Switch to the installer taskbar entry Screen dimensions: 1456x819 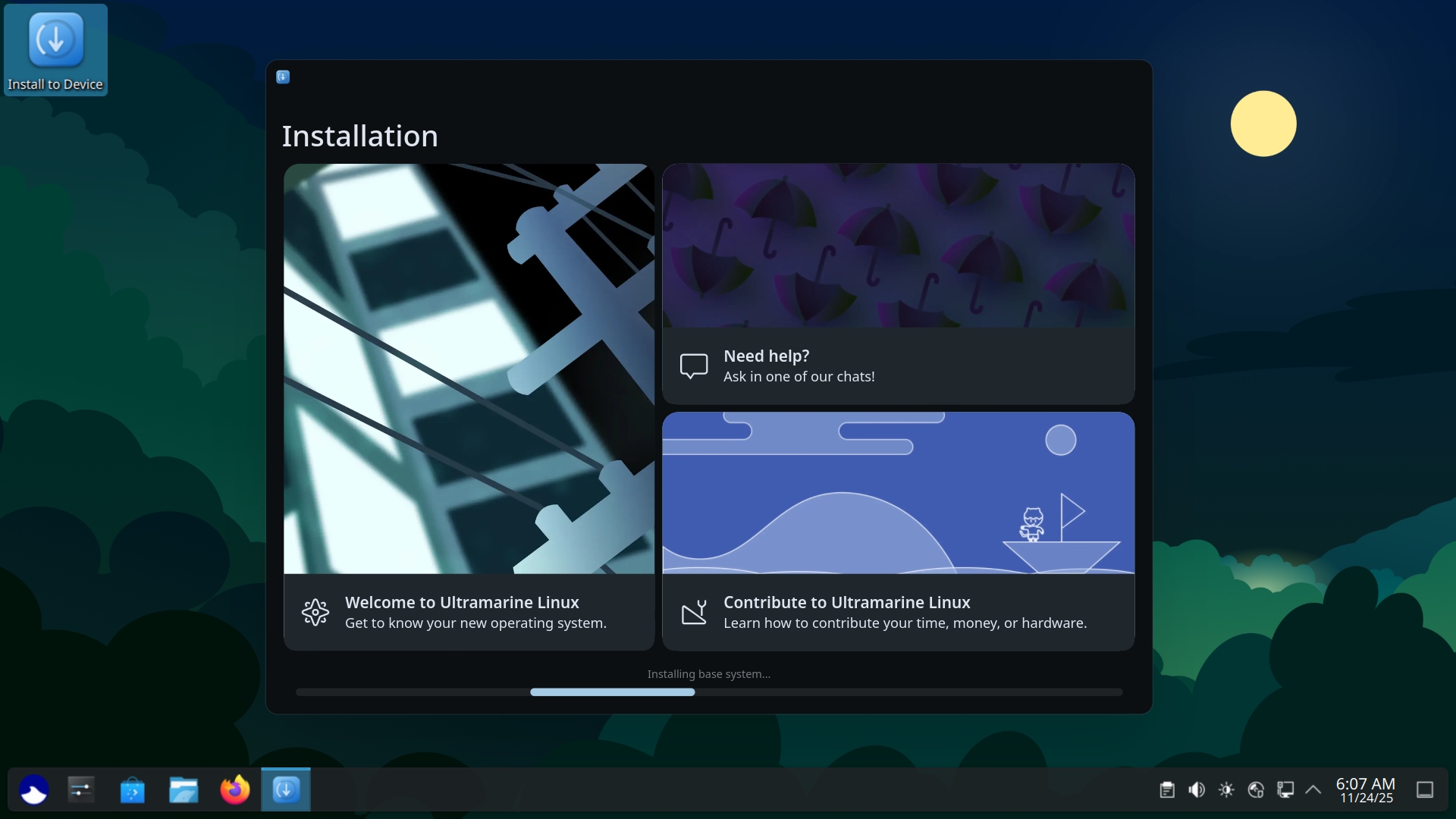pos(286,790)
